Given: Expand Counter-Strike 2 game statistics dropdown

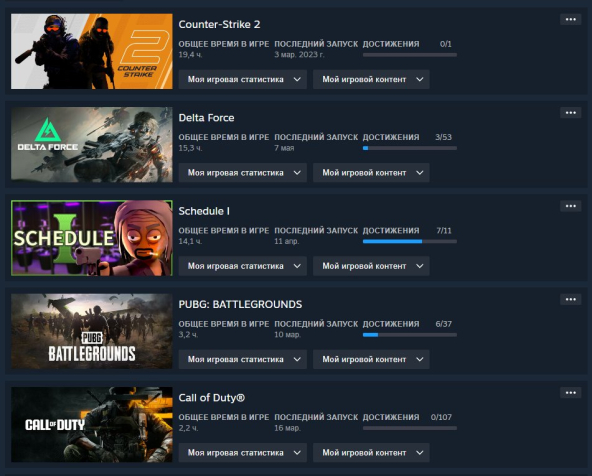Looking at the screenshot, I should coord(242,79).
